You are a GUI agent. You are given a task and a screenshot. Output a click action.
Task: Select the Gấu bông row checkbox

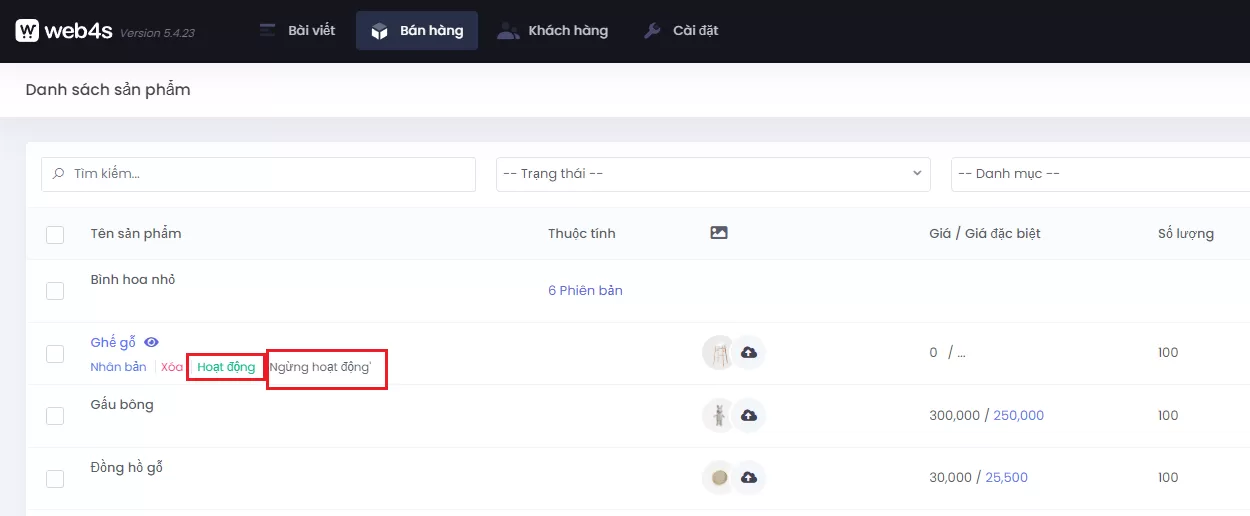pyautogui.click(x=55, y=416)
